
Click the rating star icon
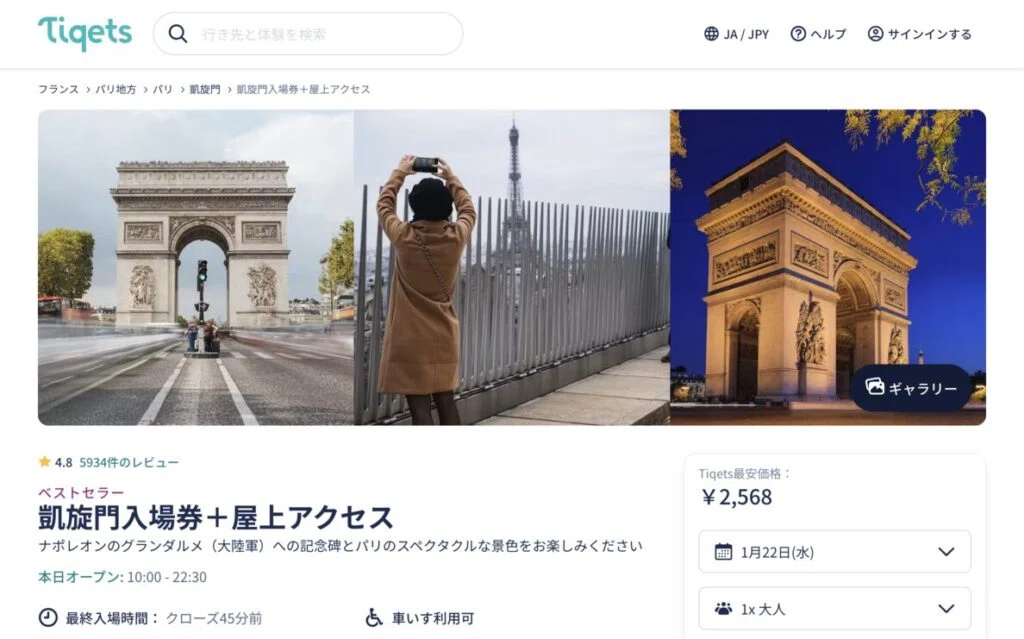pyautogui.click(x=44, y=462)
